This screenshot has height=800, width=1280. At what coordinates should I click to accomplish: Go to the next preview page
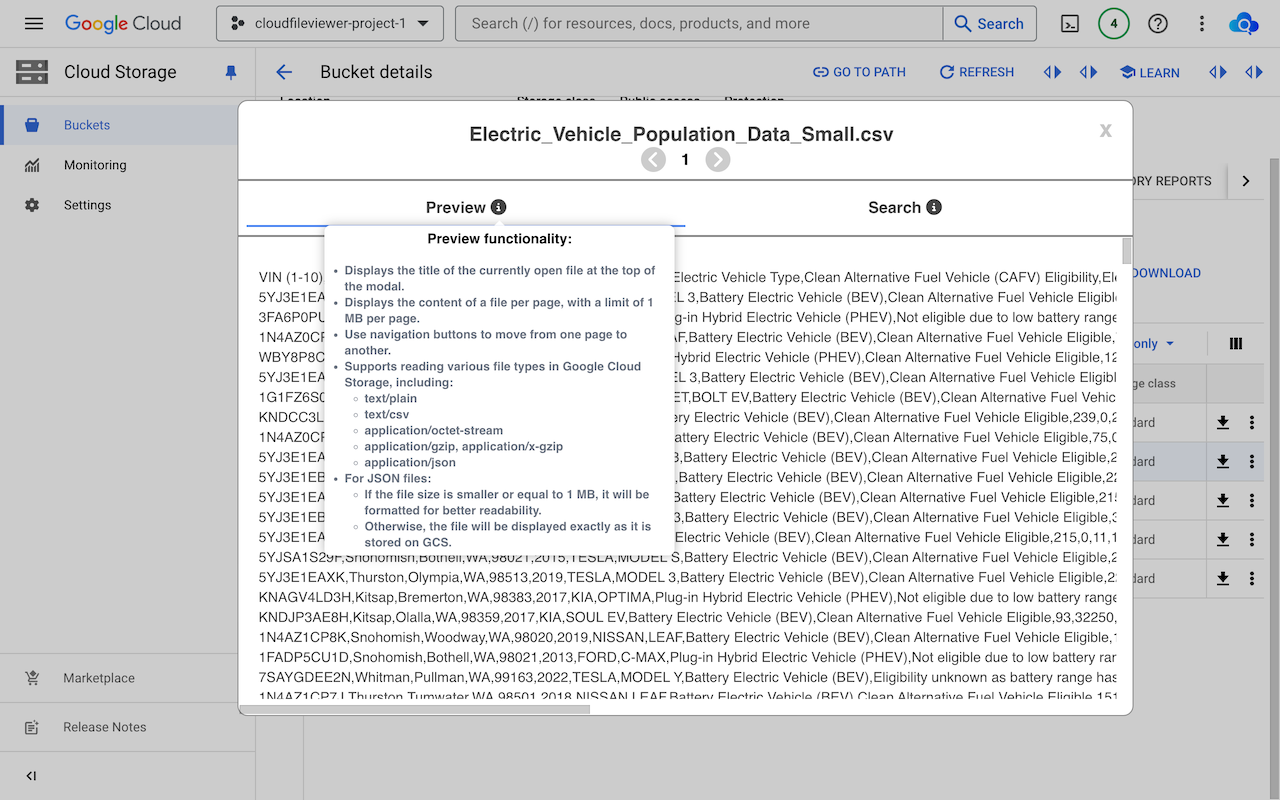[717, 158]
